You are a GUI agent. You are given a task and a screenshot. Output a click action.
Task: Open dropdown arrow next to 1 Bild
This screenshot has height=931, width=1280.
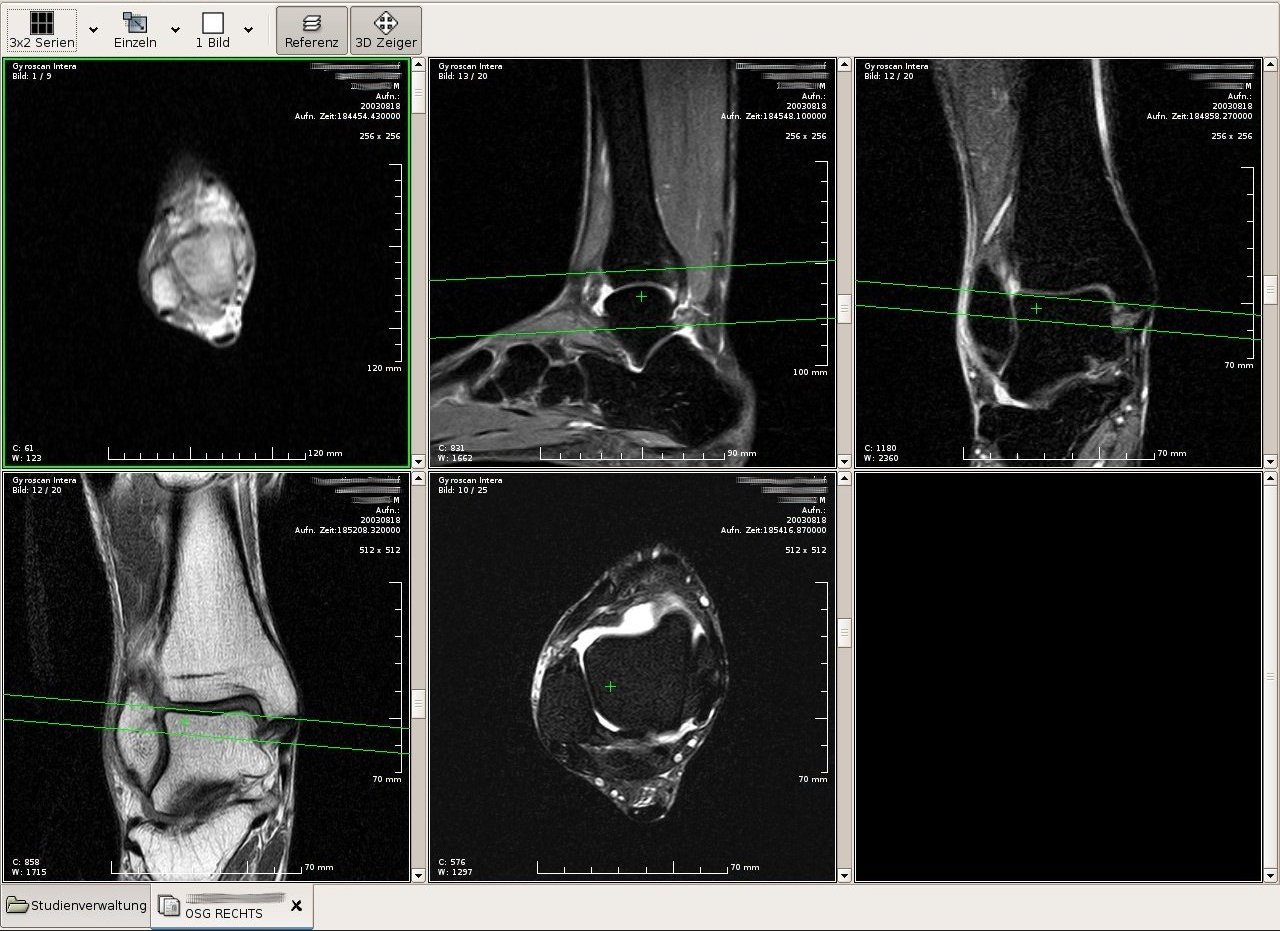coord(248,30)
